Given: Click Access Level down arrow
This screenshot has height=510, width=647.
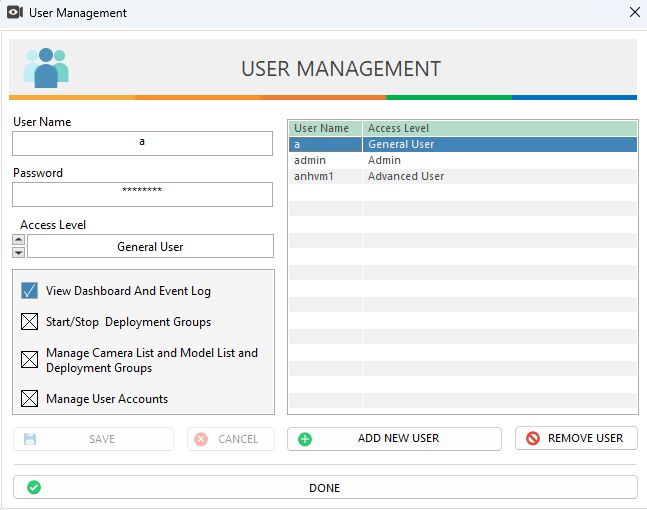Looking at the screenshot, I should (x=18, y=252).
